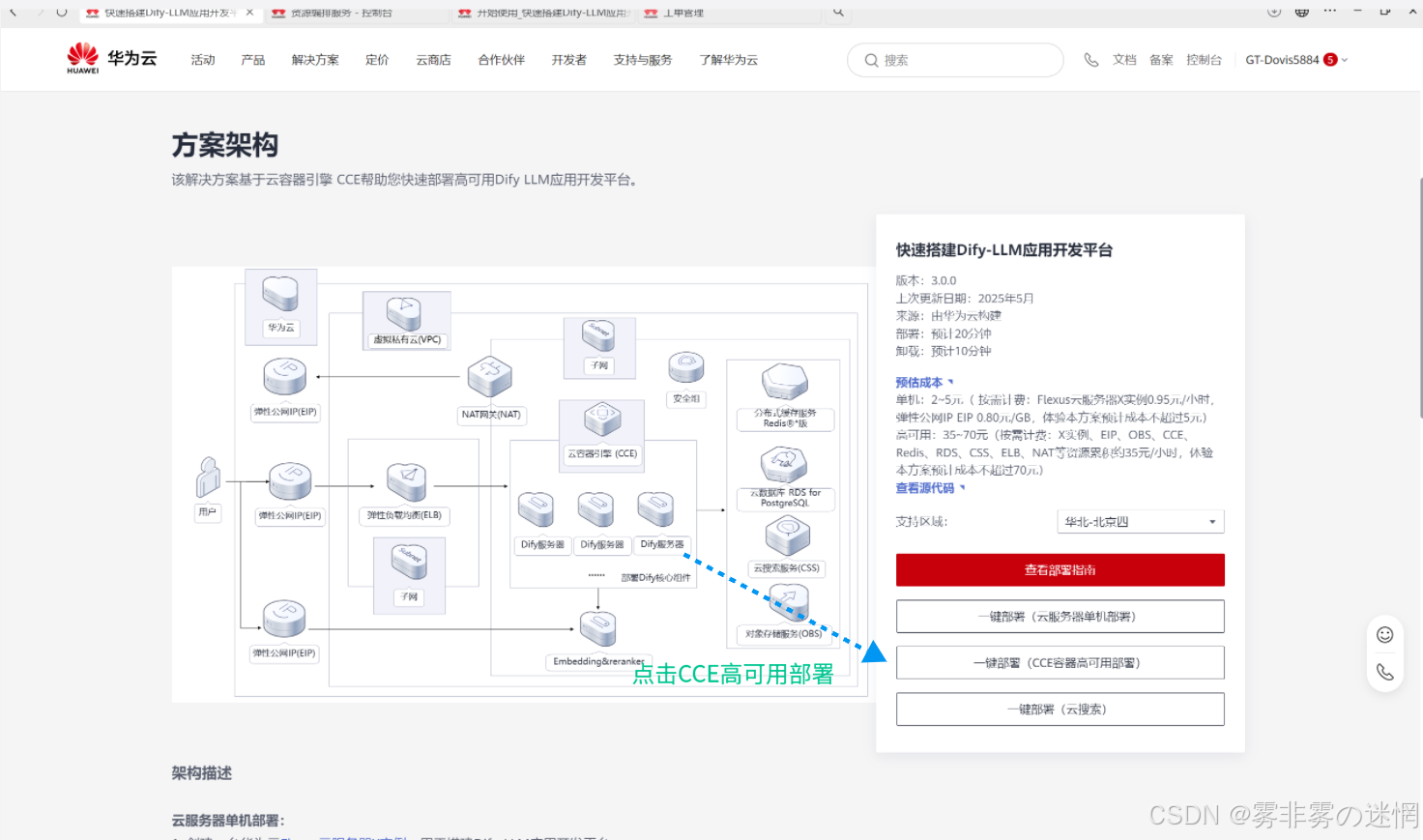The height and width of the screenshot is (840, 1423).
Task: Click the notification badge showing 5
Action: point(1330,60)
